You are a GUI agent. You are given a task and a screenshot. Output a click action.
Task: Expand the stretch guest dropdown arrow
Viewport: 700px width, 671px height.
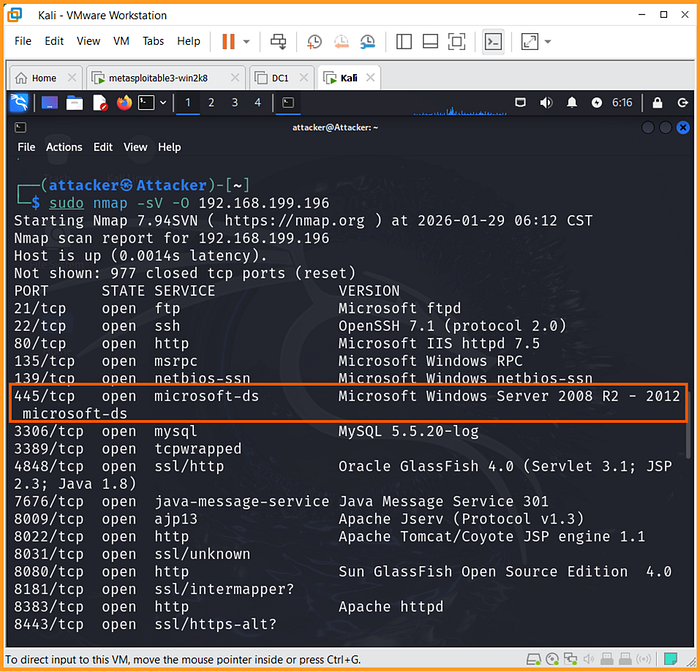tap(548, 42)
